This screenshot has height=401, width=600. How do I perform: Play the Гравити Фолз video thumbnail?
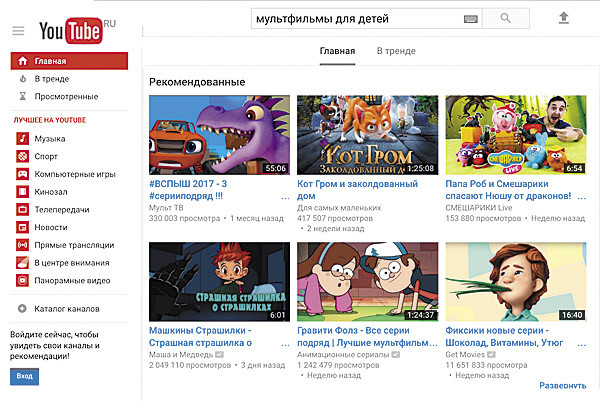pos(367,282)
